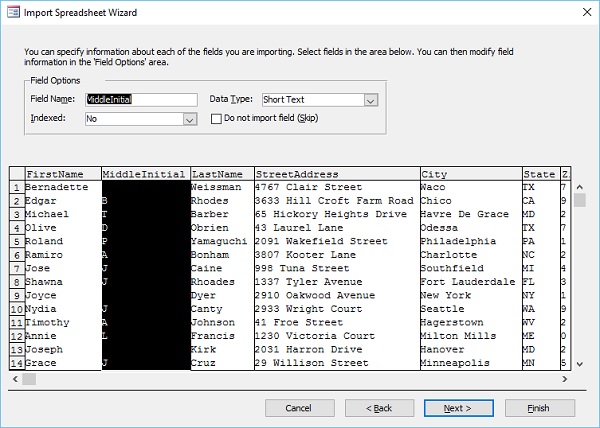Click Finish to complete import

point(539,408)
